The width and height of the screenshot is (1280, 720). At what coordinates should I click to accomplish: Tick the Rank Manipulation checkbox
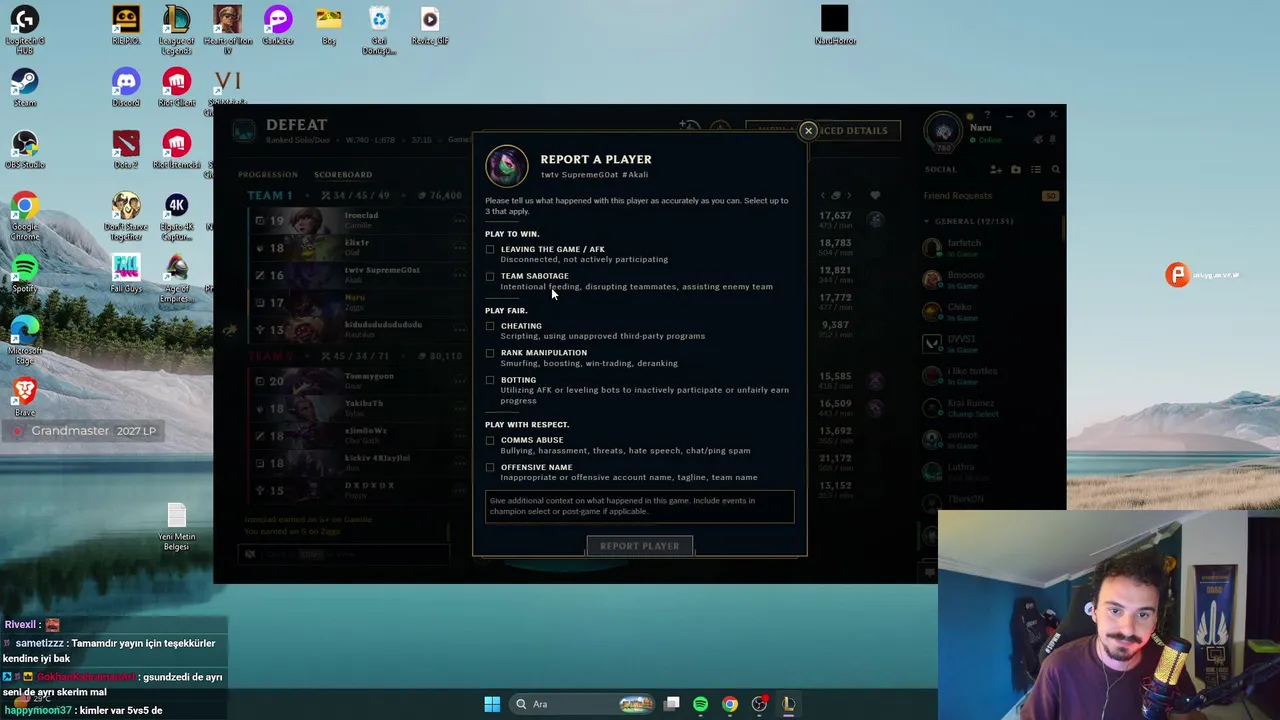[x=490, y=353]
